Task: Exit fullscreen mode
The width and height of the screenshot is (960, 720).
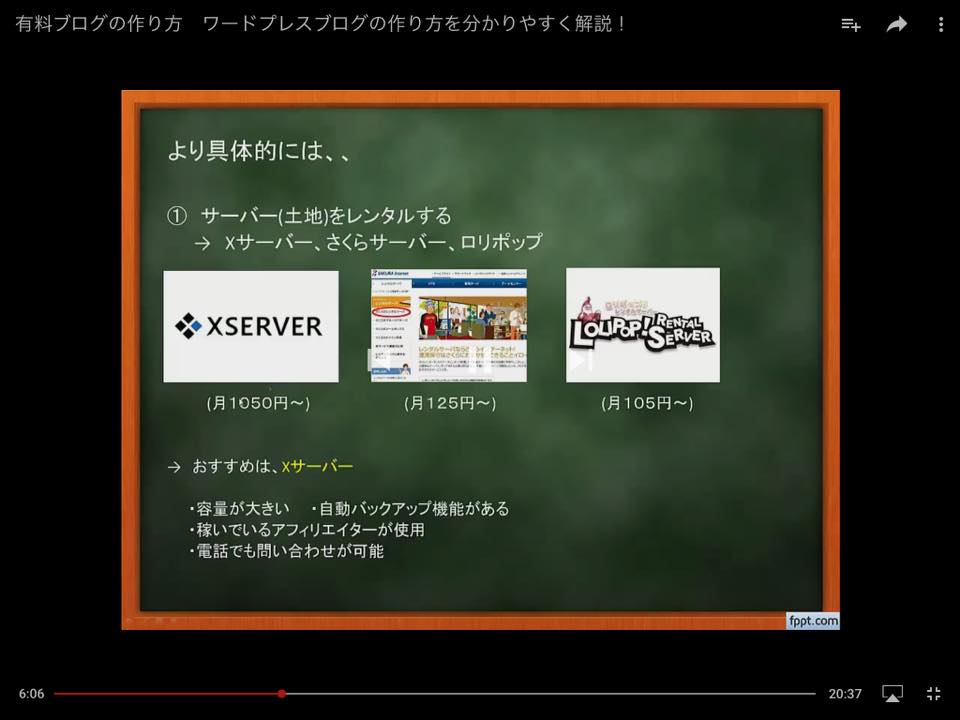Action: coord(934,693)
